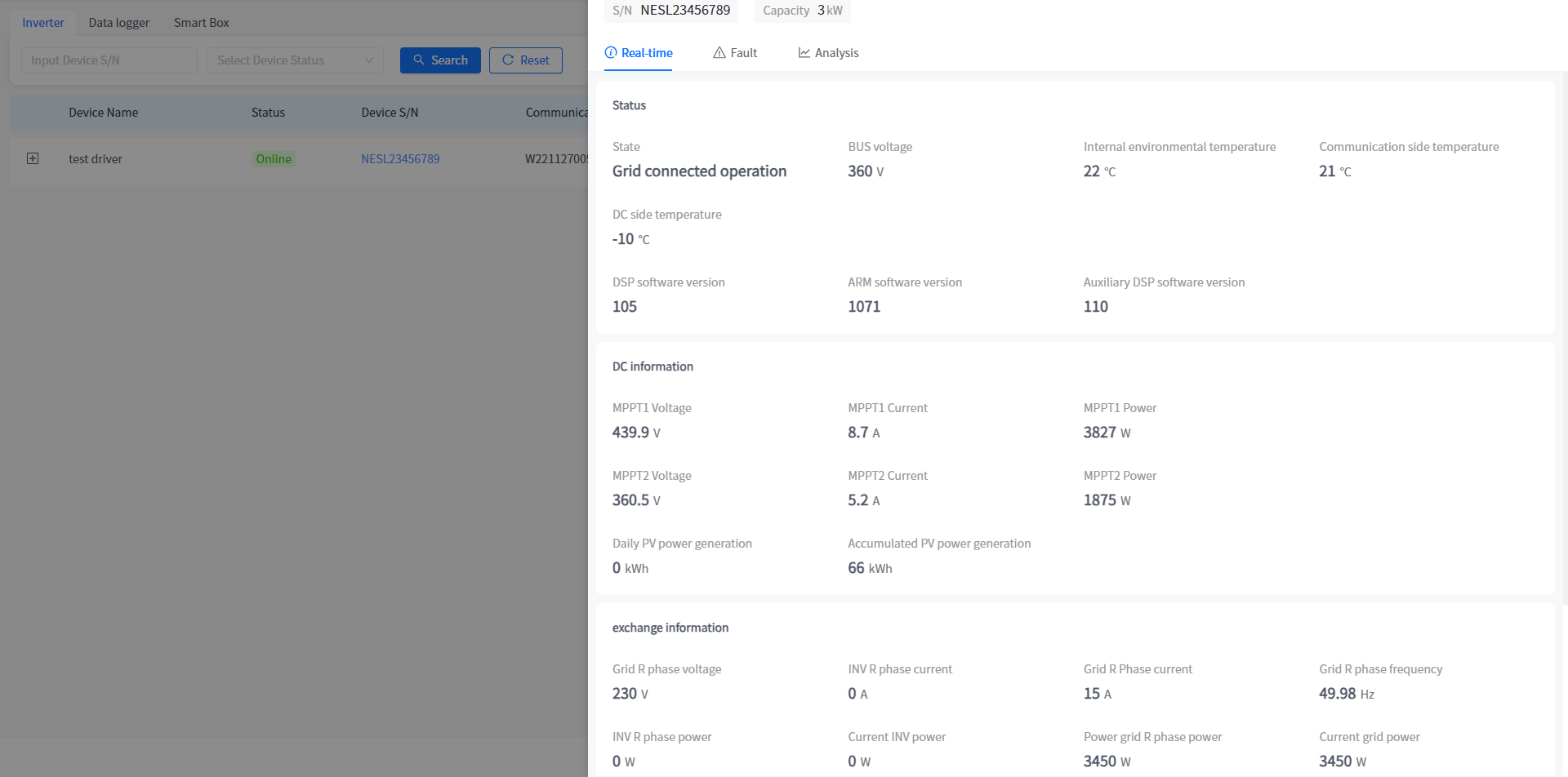1568x777 pixels.
Task: Select the Real-time info icon tab
Action: pyautogui.click(x=638, y=53)
